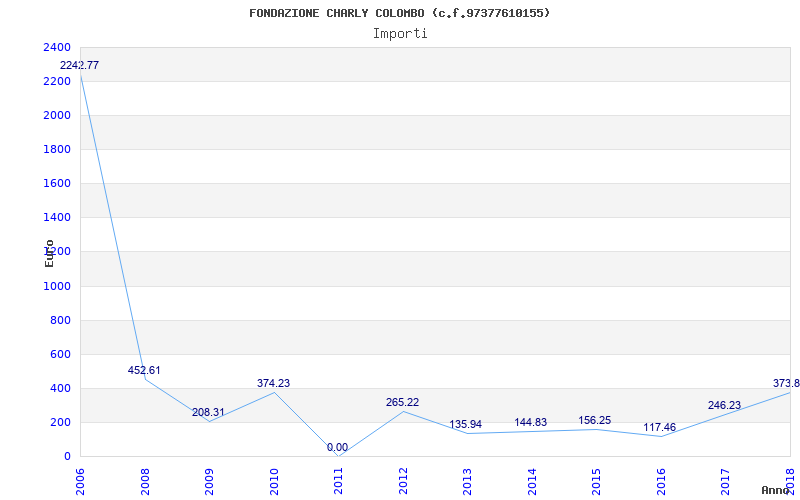
Task: Click the 373.8 data label at 2018
Action: 786,383
